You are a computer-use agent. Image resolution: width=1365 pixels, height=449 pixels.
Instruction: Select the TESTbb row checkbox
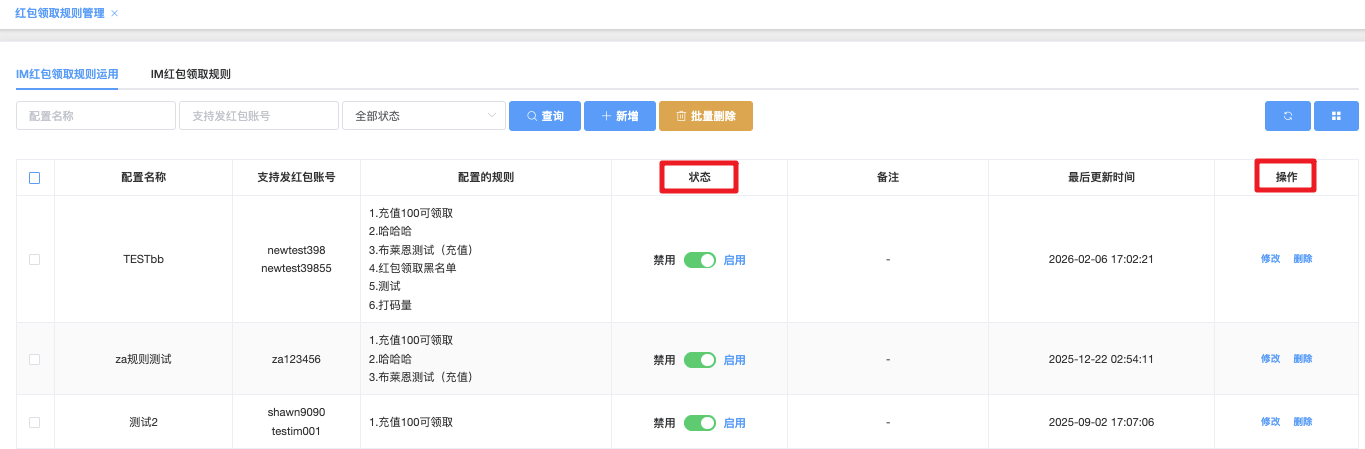pyautogui.click(x=35, y=259)
